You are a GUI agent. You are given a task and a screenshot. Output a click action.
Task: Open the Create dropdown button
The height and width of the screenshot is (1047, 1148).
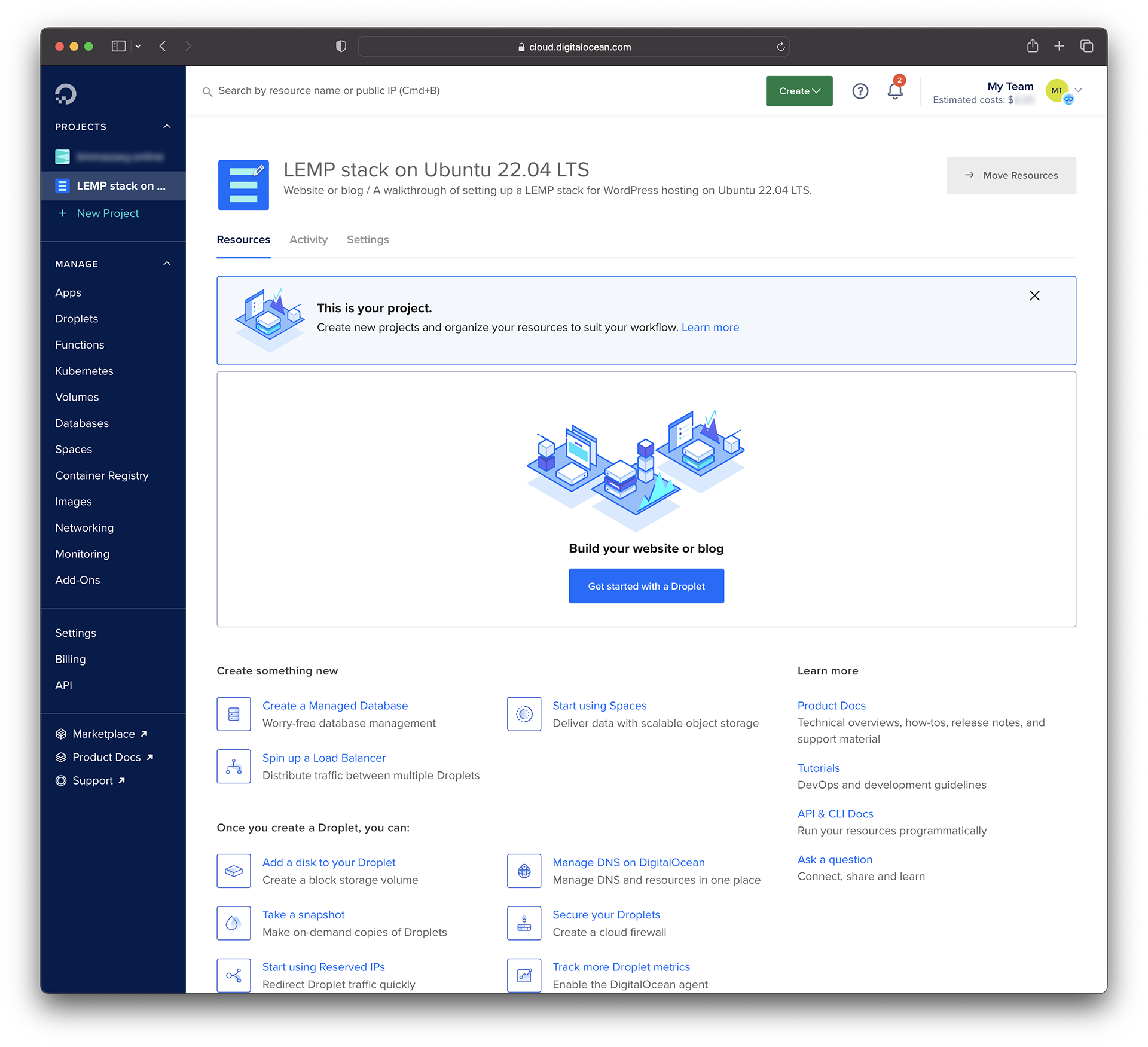pyautogui.click(x=799, y=91)
